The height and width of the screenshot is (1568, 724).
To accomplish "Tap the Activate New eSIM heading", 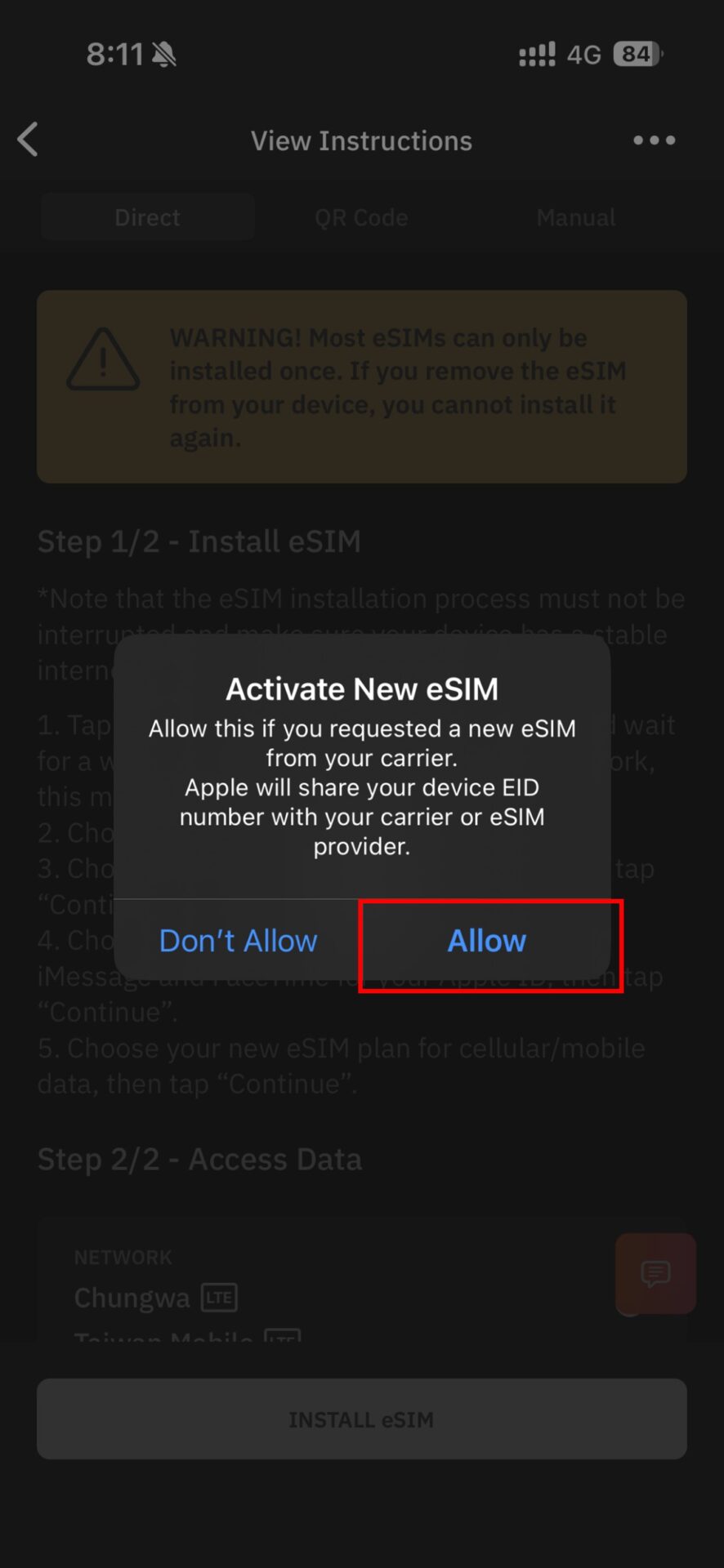I will (362, 688).
